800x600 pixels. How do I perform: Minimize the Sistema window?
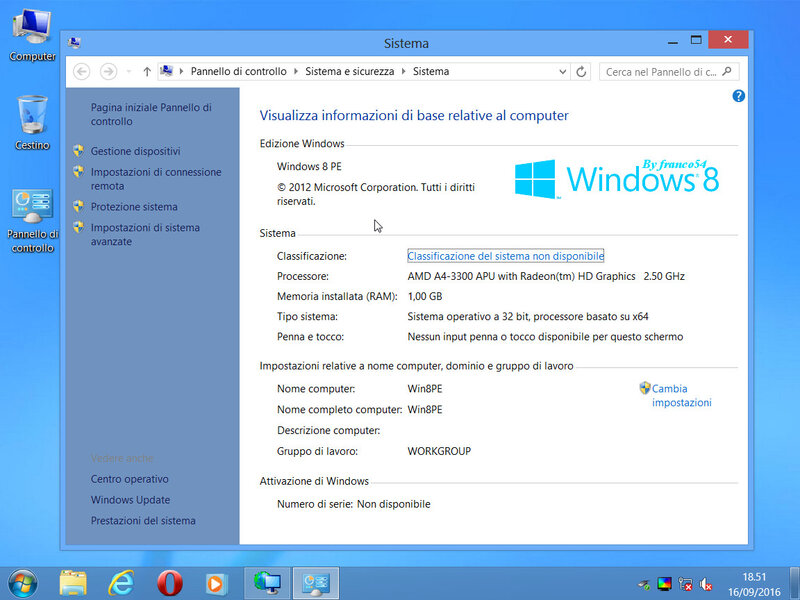coord(672,41)
